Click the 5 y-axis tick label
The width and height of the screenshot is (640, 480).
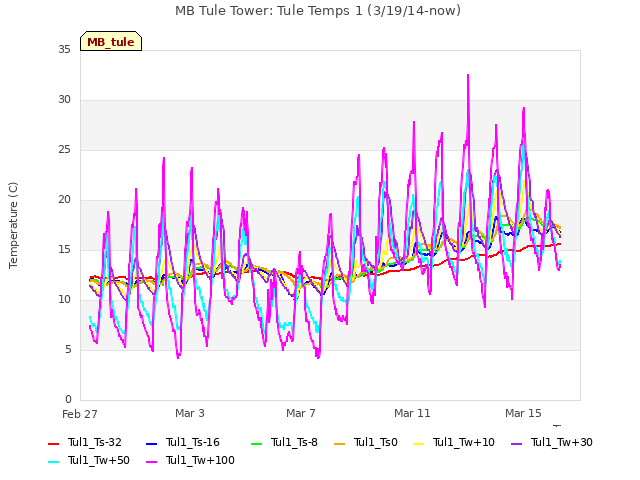tap(68, 349)
